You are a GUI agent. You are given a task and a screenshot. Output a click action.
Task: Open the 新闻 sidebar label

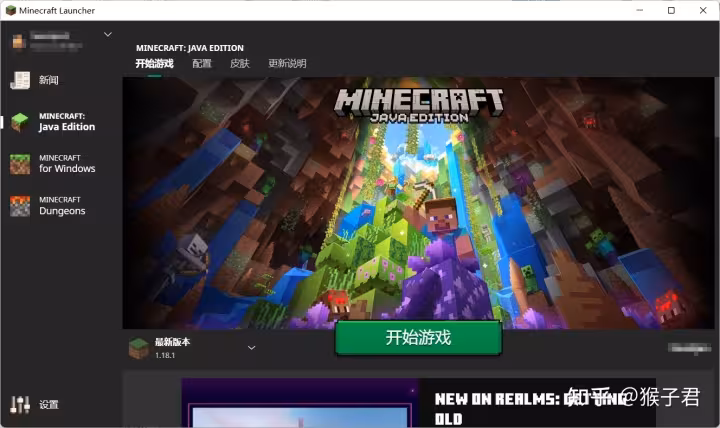point(49,80)
